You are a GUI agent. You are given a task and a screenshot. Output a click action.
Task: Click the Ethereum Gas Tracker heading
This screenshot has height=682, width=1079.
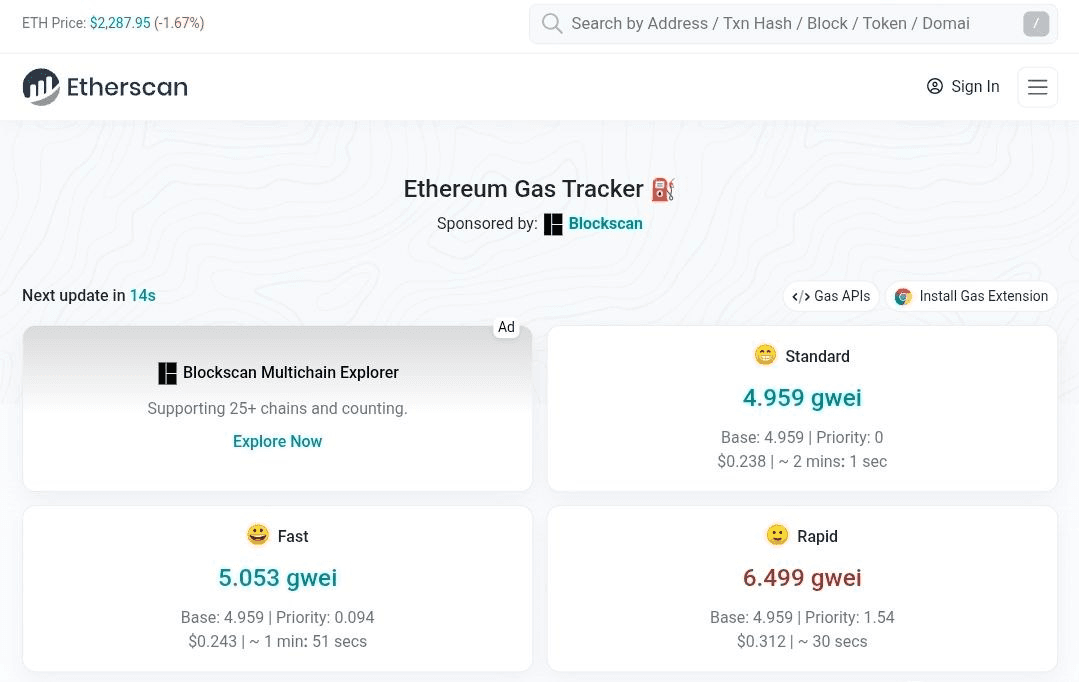click(x=523, y=189)
